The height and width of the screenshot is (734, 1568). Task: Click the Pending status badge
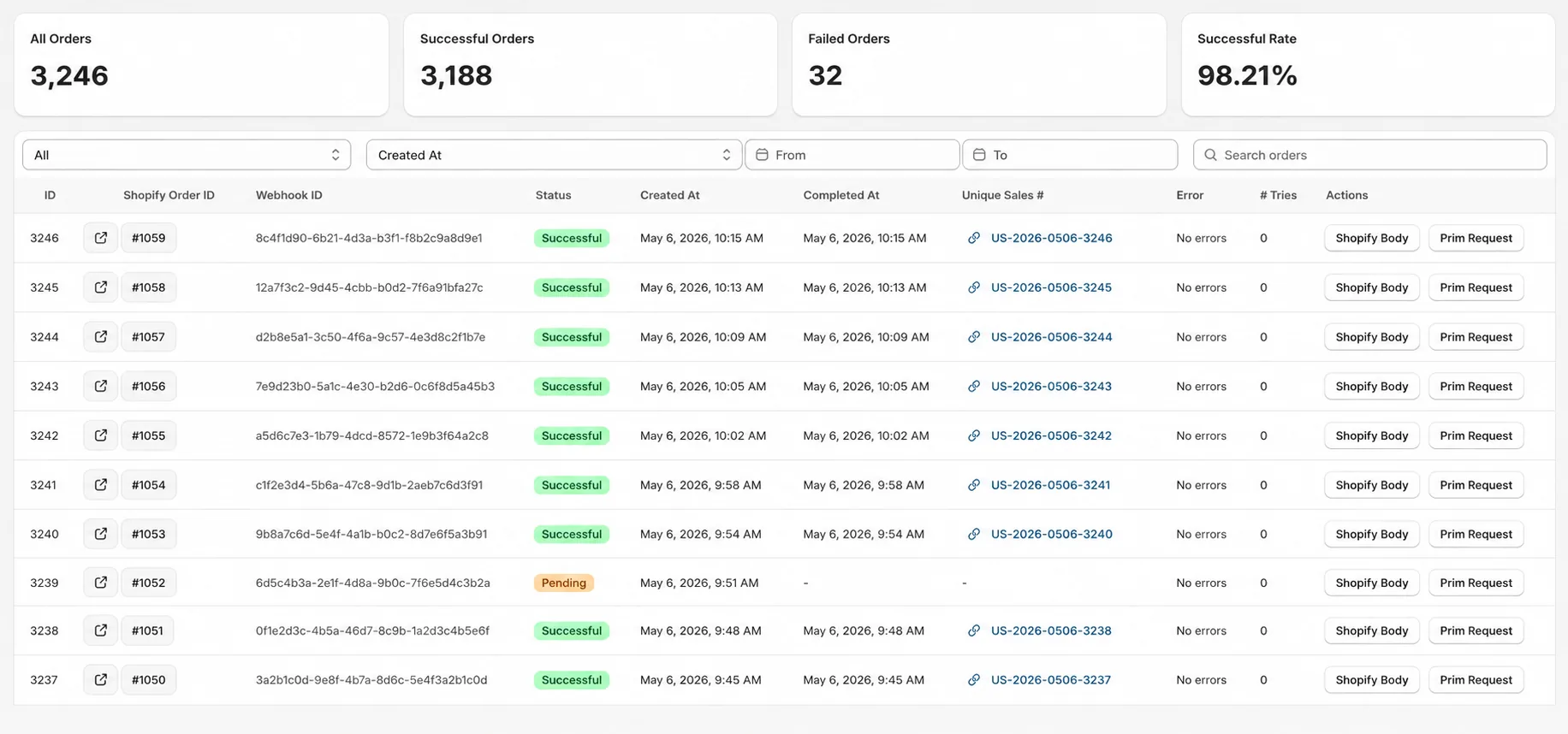(x=564, y=583)
